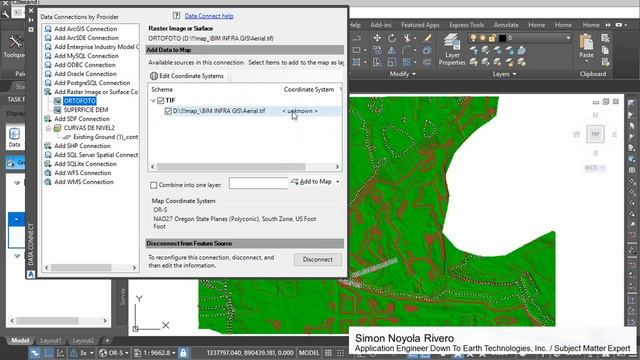The height and width of the screenshot is (360, 640).
Task: Enable Combine into one layer checkbox
Action: click(153, 185)
